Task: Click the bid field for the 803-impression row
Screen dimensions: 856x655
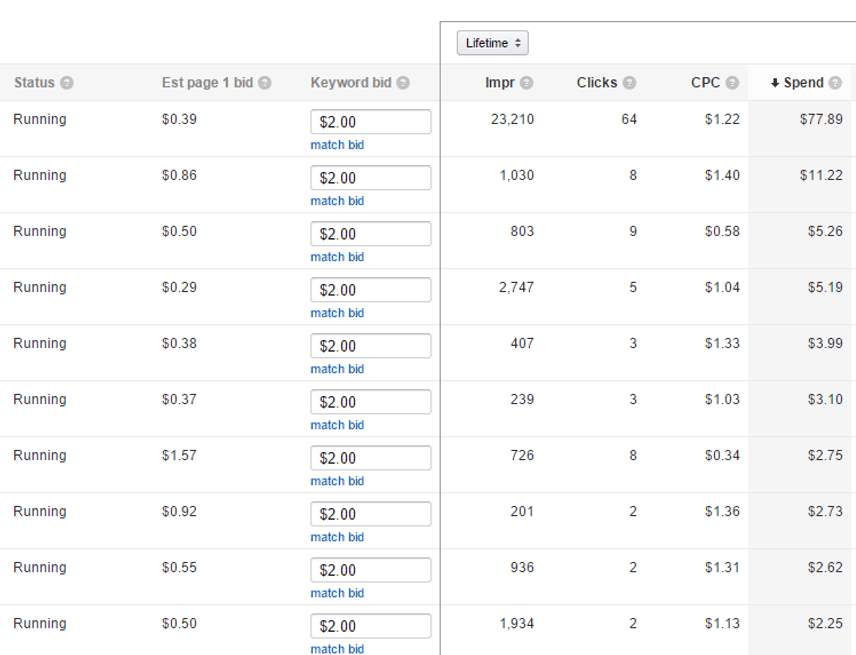Action: pyautogui.click(x=370, y=233)
